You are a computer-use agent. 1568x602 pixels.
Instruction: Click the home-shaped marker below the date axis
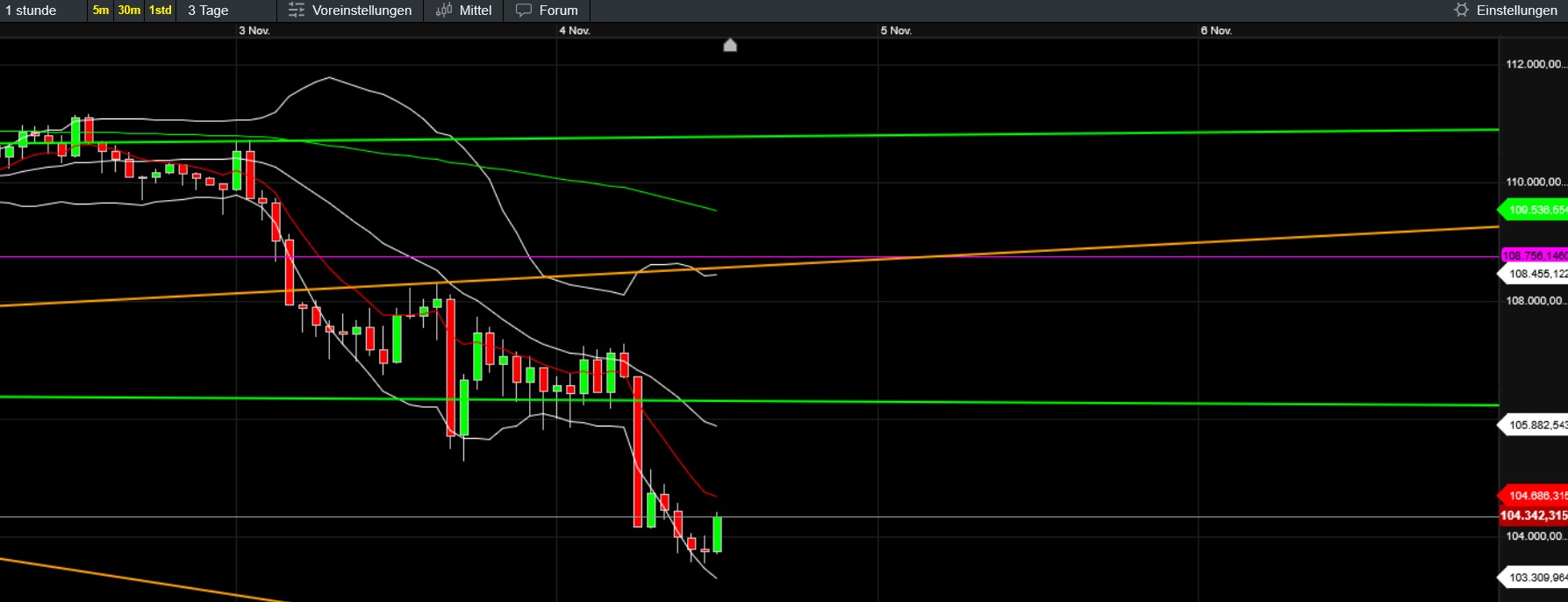[x=730, y=45]
